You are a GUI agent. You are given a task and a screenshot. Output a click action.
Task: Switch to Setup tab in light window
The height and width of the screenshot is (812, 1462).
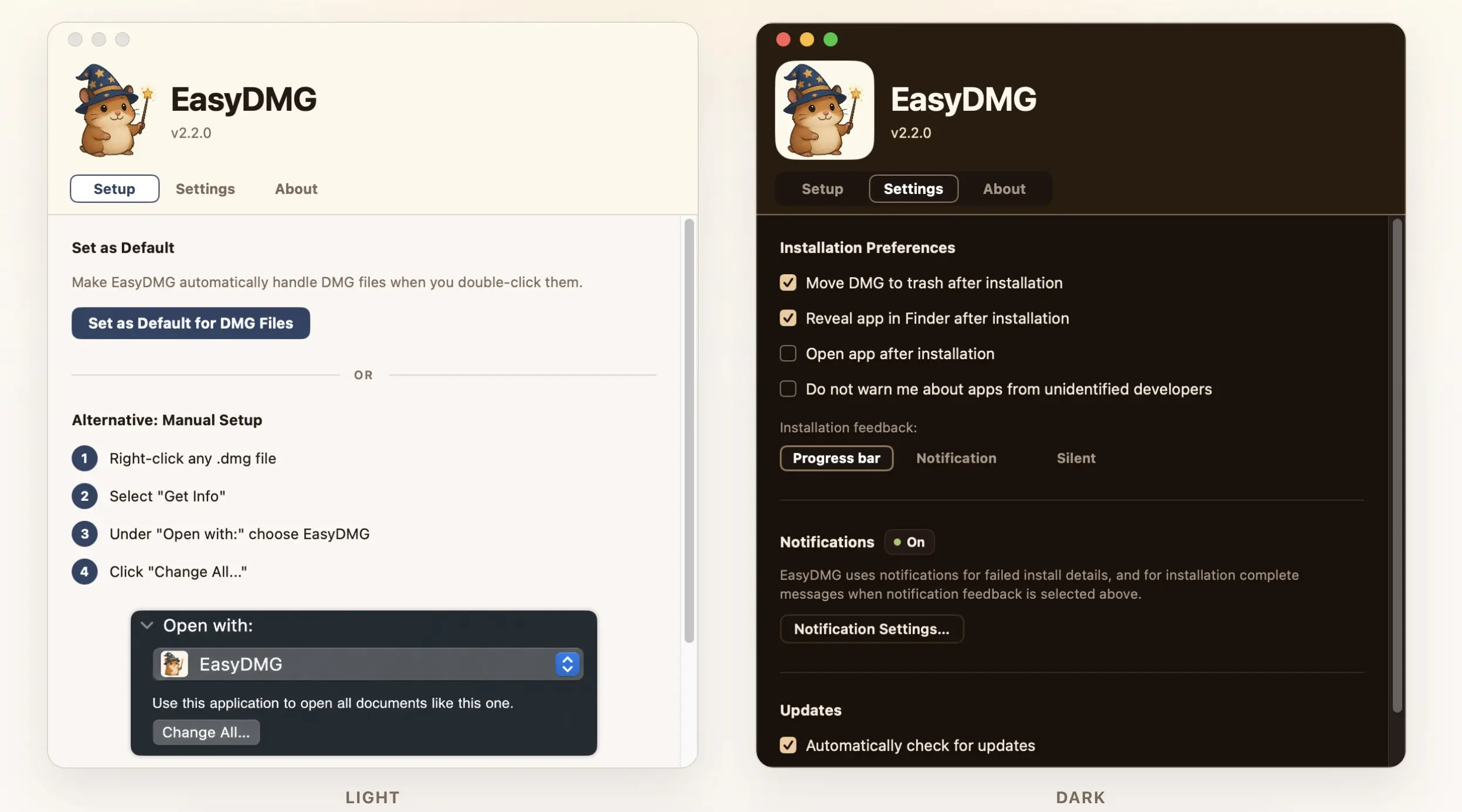pos(114,189)
